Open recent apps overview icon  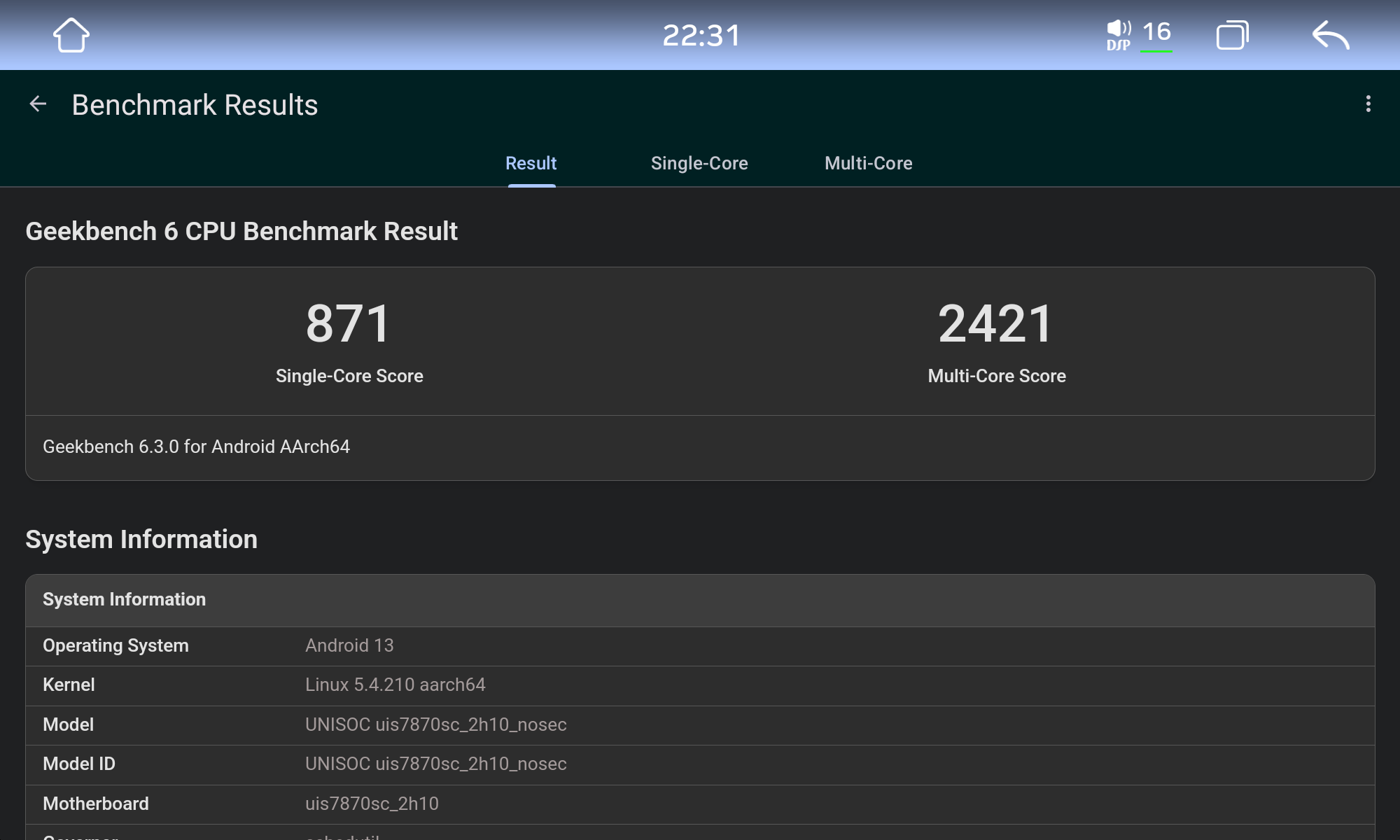(1232, 35)
